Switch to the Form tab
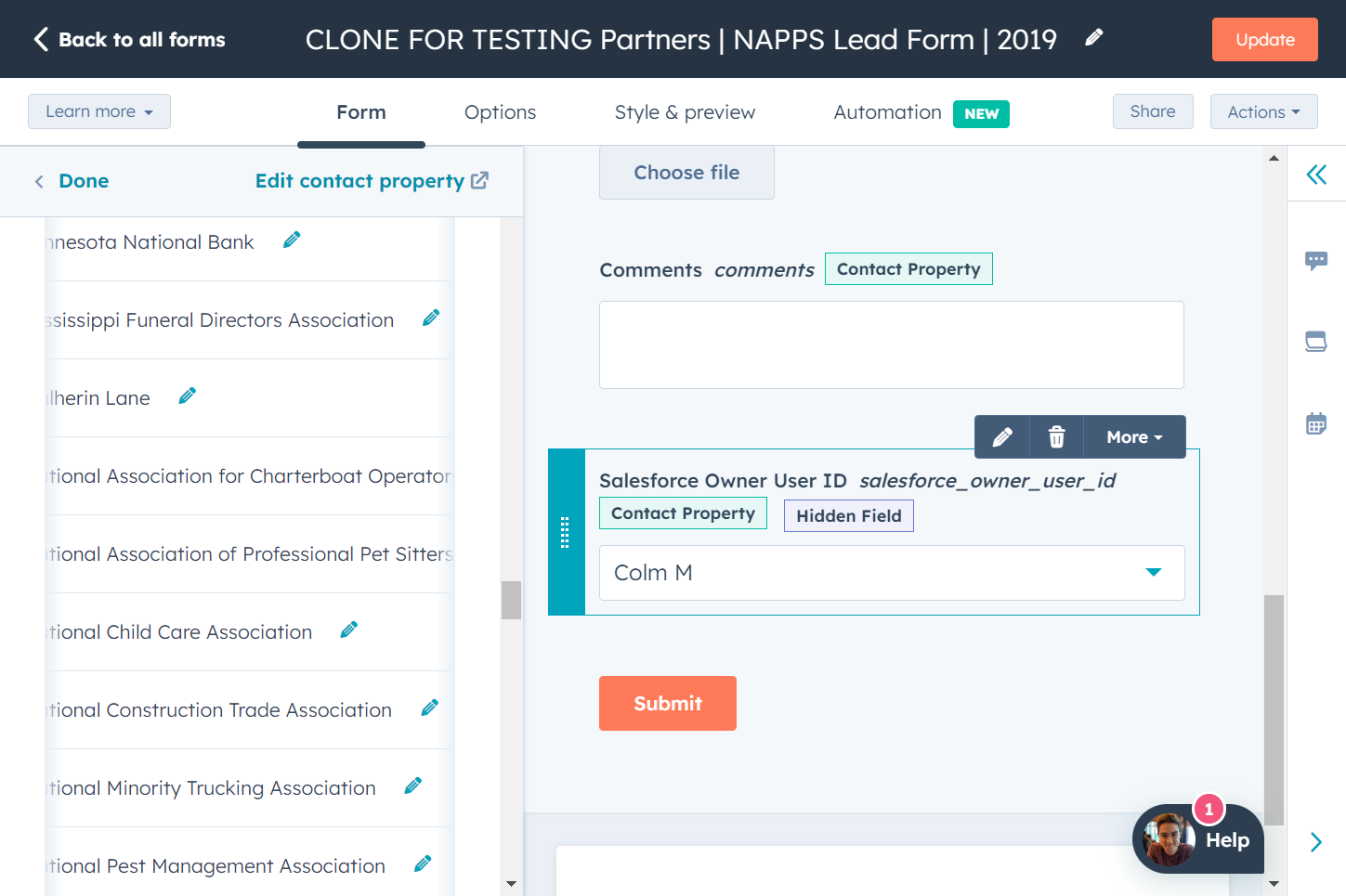 coord(361,112)
